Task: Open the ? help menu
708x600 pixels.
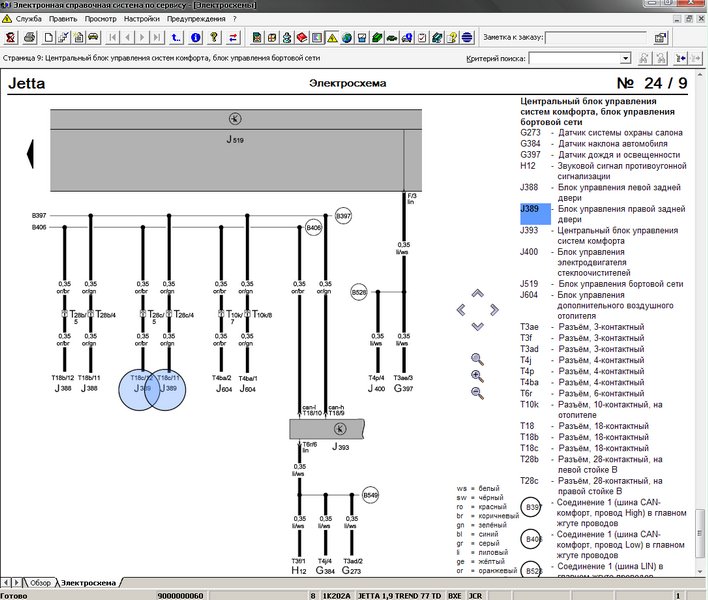Action: coord(235,19)
